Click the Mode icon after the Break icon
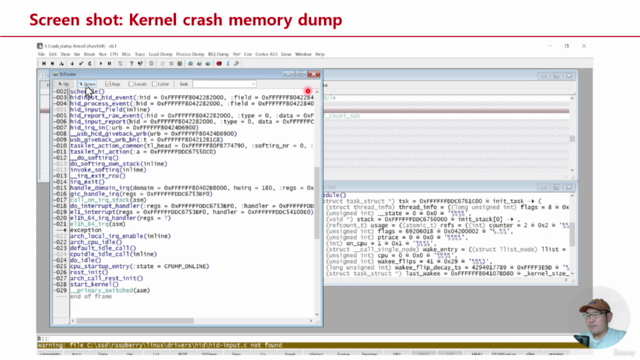The height and width of the screenshot is (360, 640). click(x=120, y=64)
